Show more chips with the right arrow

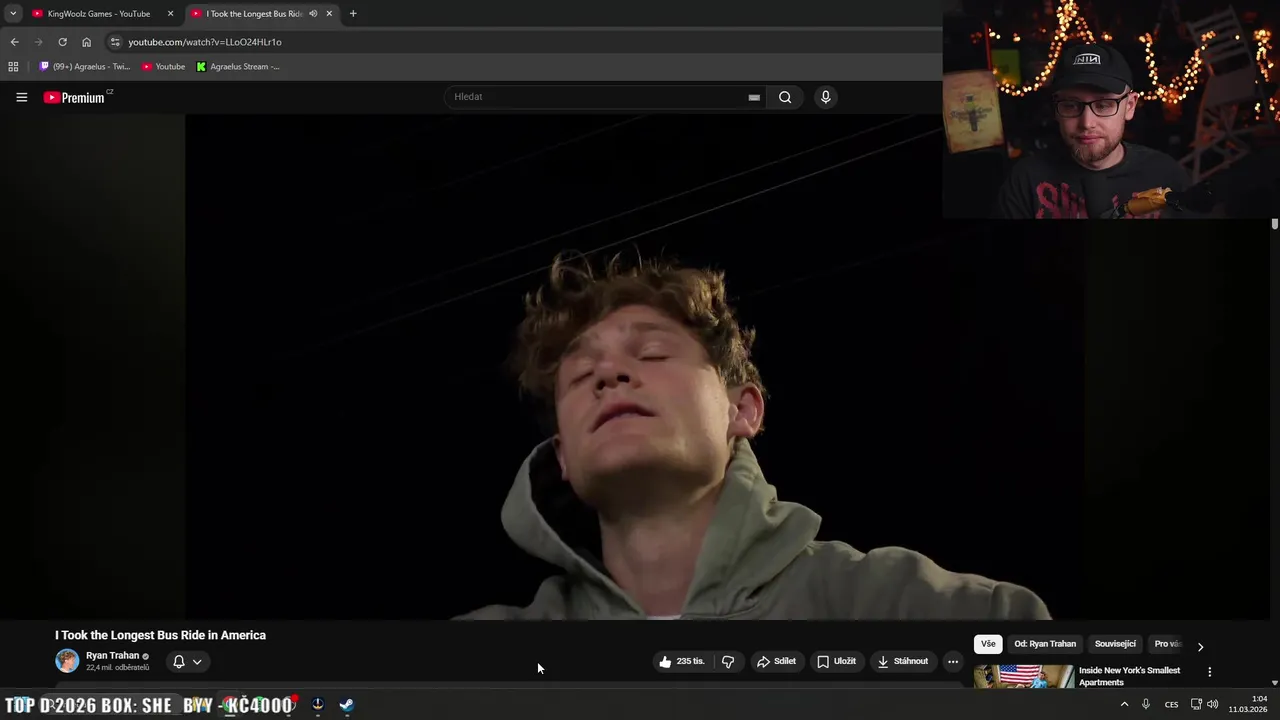[1200, 646]
